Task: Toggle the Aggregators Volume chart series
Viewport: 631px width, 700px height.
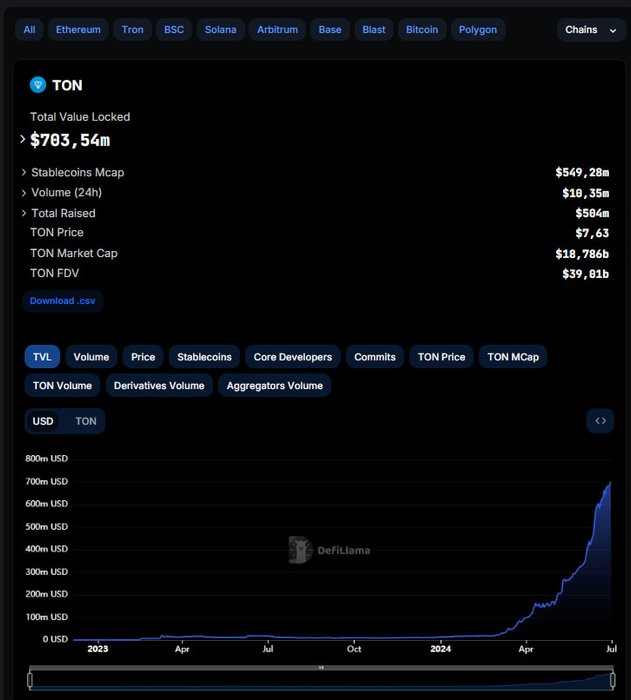Action: tap(275, 385)
